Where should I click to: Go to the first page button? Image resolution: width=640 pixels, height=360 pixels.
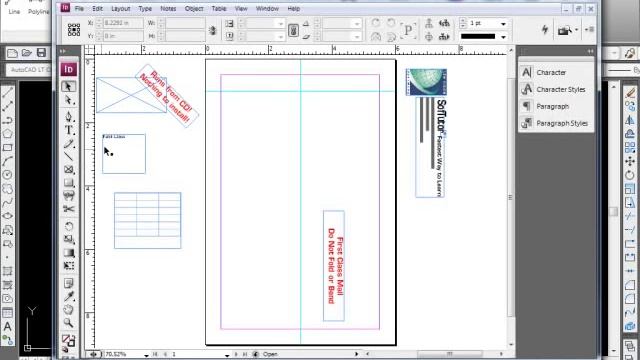pos(155,354)
